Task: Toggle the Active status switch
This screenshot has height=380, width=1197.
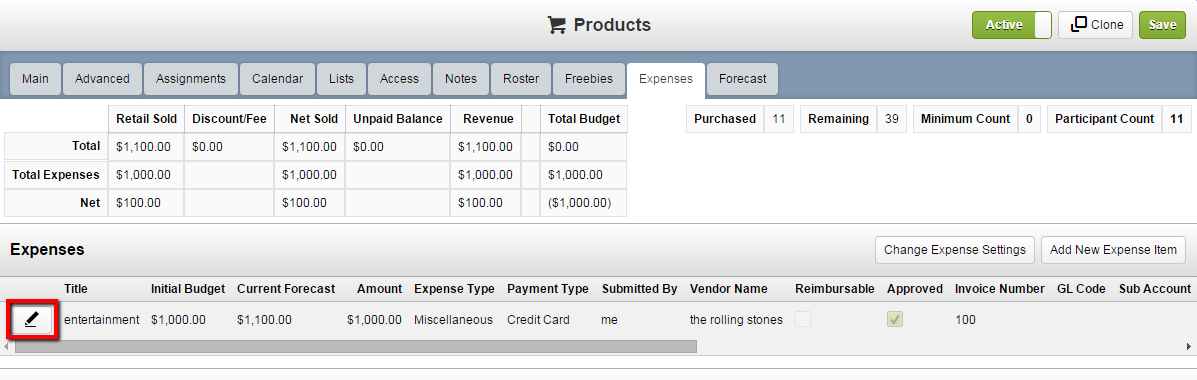Action: [1011, 25]
